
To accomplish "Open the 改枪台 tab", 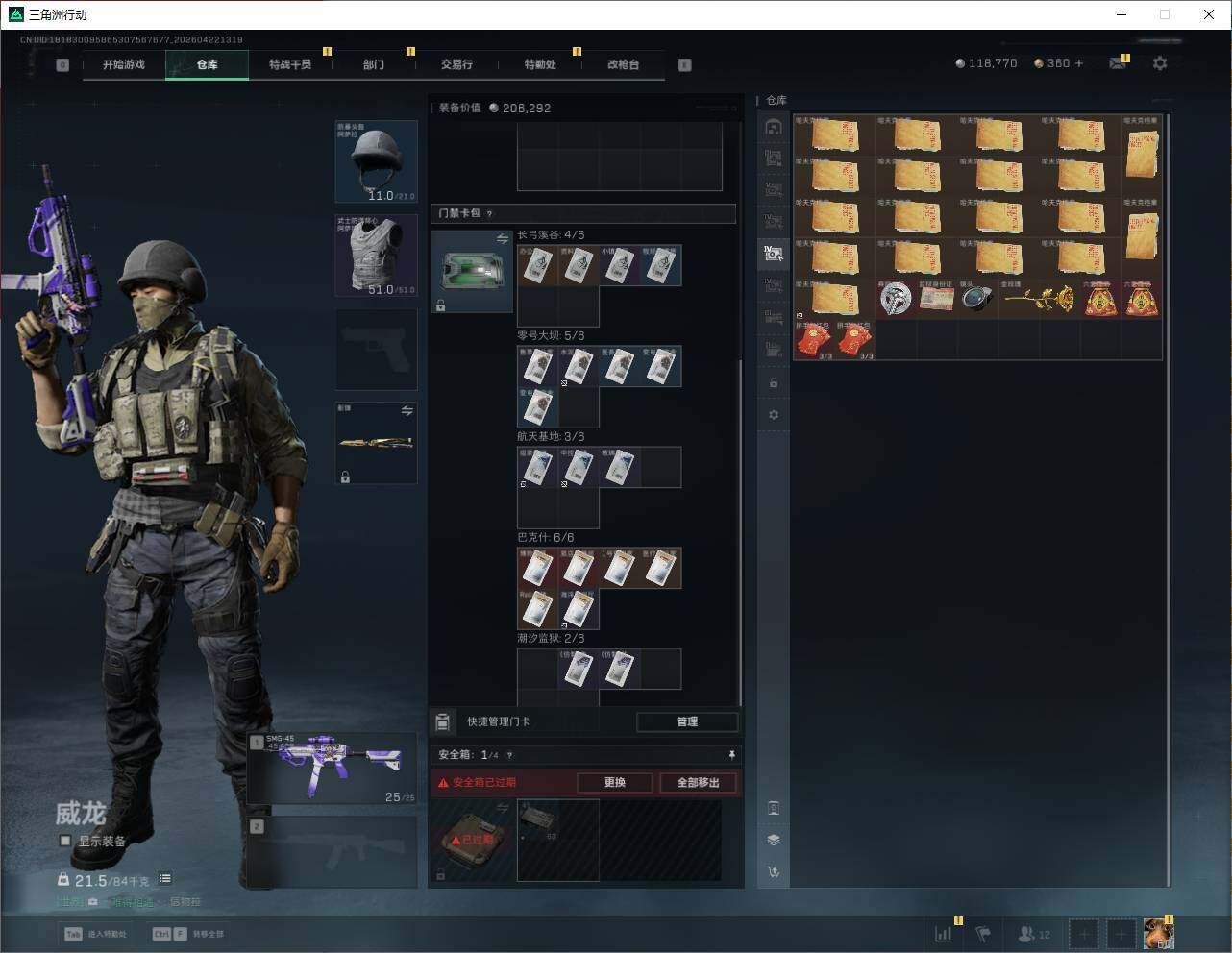I will (x=623, y=64).
